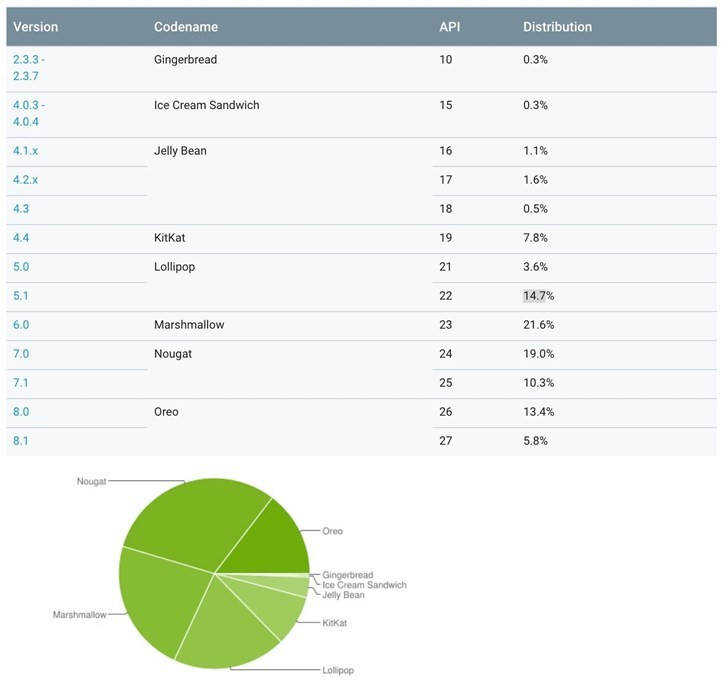This screenshot has height=691, width=728.
Task: Open the 8.0 Oreo version link
Action: point(20,412)
